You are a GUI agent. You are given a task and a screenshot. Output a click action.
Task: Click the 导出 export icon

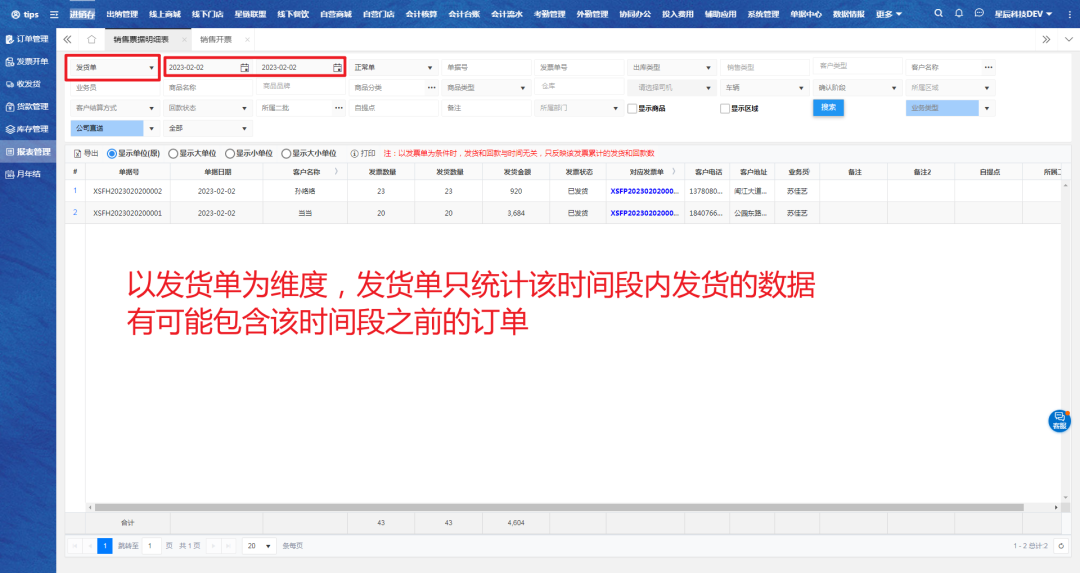tap(79, 154)
